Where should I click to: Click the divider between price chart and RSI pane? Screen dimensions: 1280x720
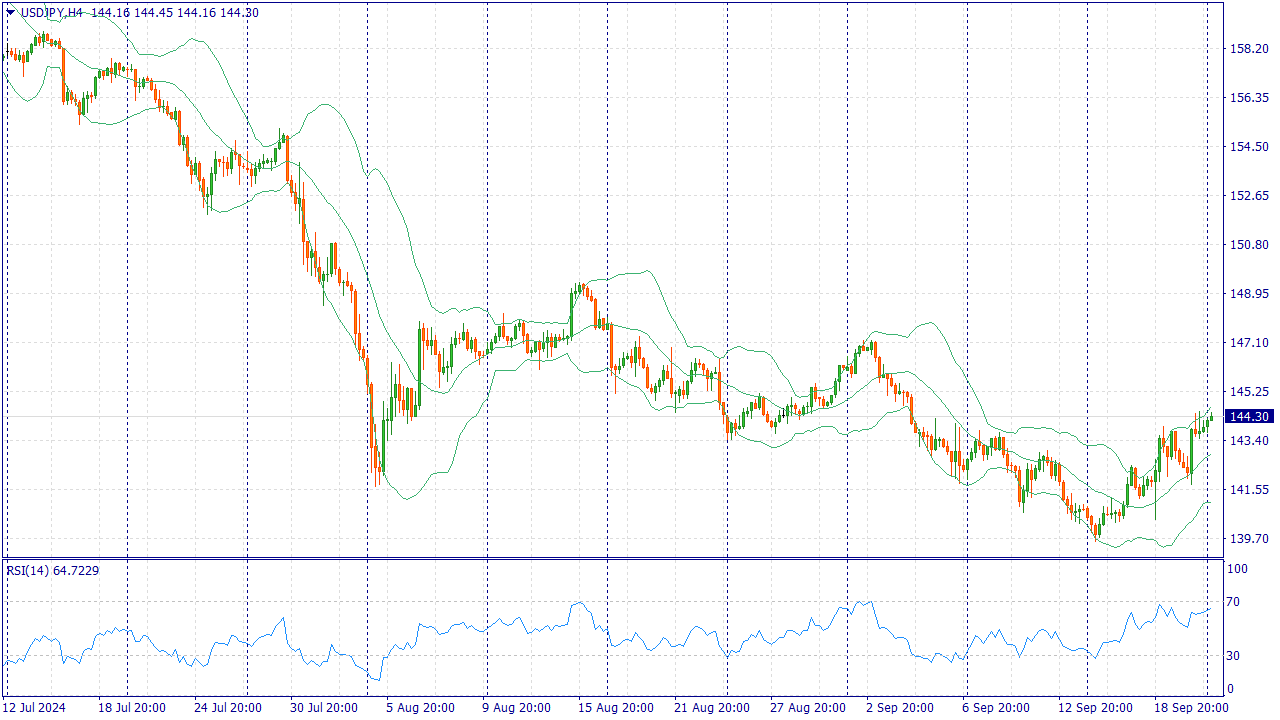pyautogui.click(x=612, y=558)
